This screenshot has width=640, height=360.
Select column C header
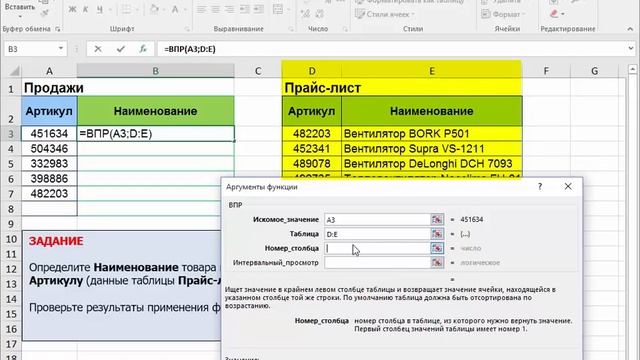click(258, 71)
